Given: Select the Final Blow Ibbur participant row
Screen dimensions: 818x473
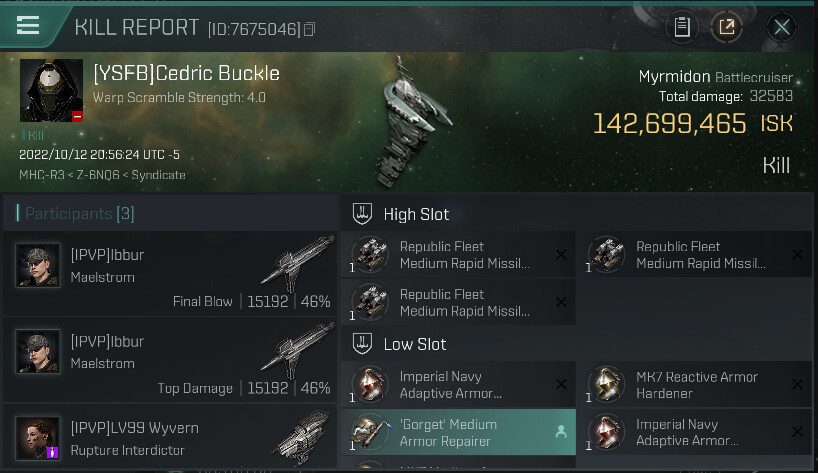Looking at the screenshot, I should 170,275.
